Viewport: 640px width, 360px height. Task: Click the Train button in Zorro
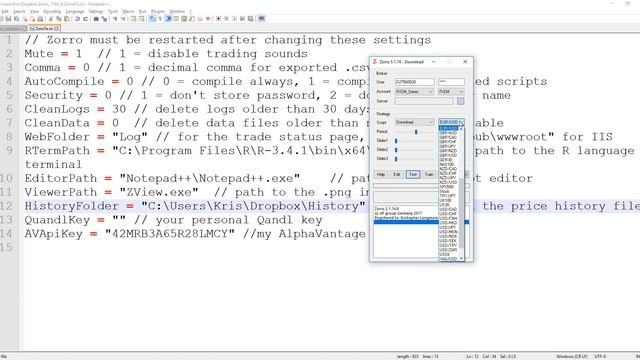[429, 174]
